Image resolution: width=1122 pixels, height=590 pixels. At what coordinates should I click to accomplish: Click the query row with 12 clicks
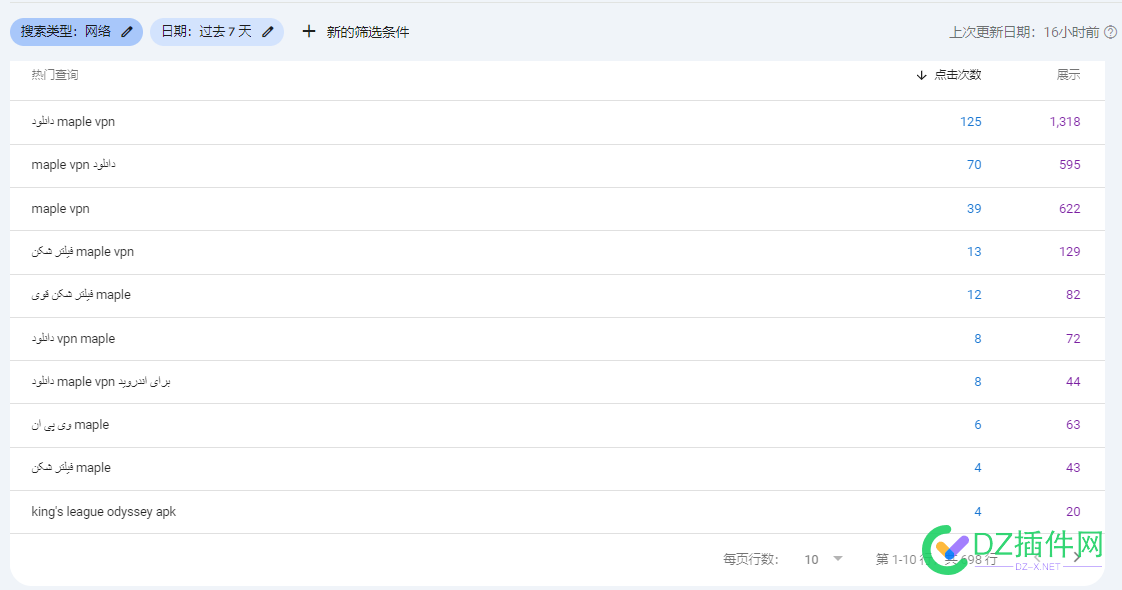click(81, 295)
